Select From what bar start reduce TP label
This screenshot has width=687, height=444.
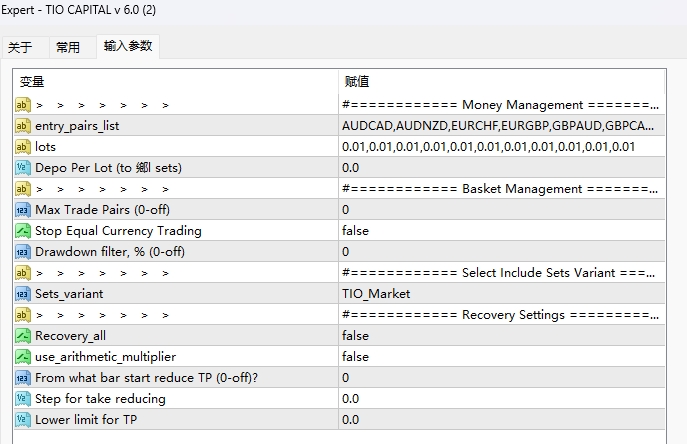[146, 378]
